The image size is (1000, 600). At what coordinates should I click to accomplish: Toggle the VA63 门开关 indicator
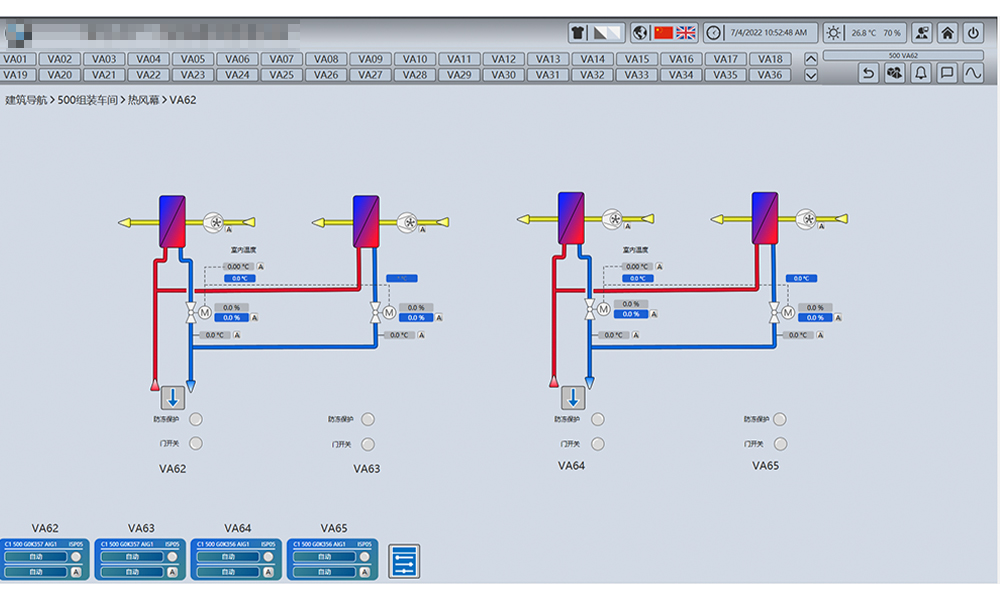[x=368, y=444]
